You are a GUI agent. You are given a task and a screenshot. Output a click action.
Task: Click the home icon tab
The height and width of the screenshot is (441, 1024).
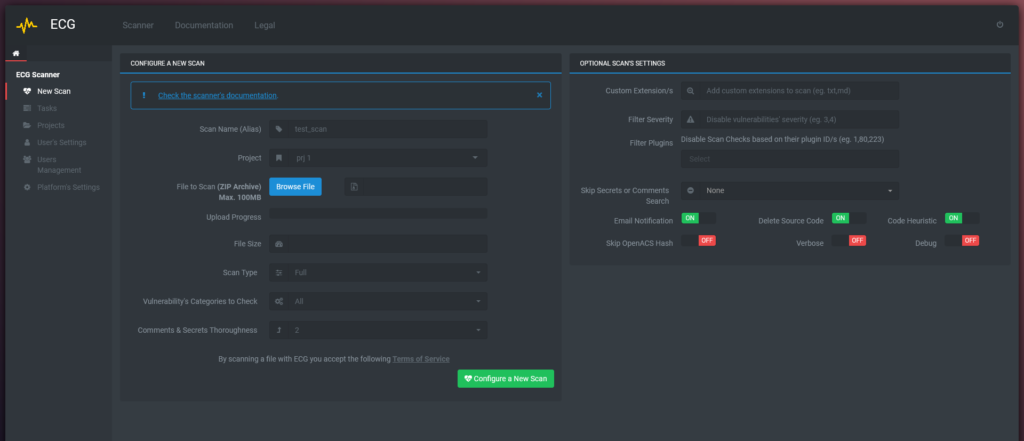point(16,53)
